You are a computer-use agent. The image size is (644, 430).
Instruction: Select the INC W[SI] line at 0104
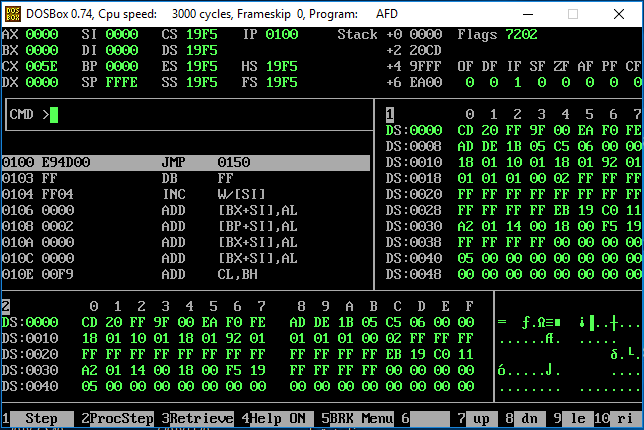[x=185, y=194]
